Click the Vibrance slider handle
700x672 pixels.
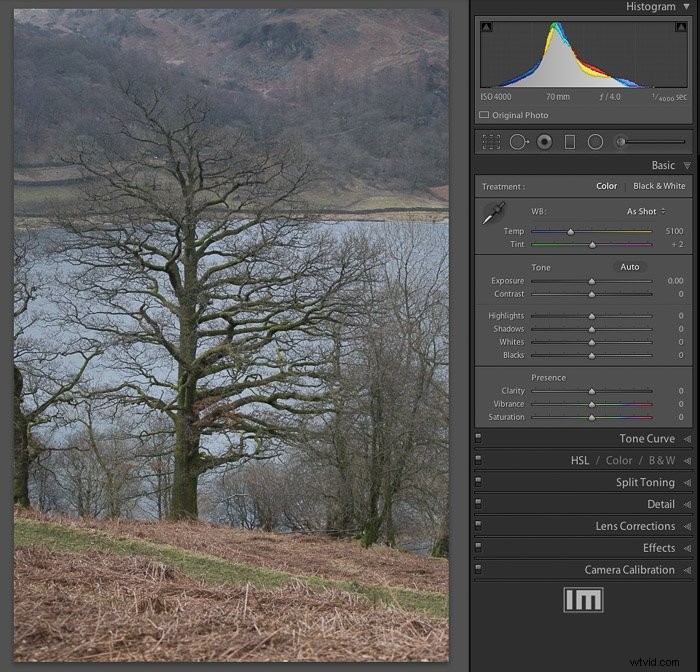click(x=592, y=405)
